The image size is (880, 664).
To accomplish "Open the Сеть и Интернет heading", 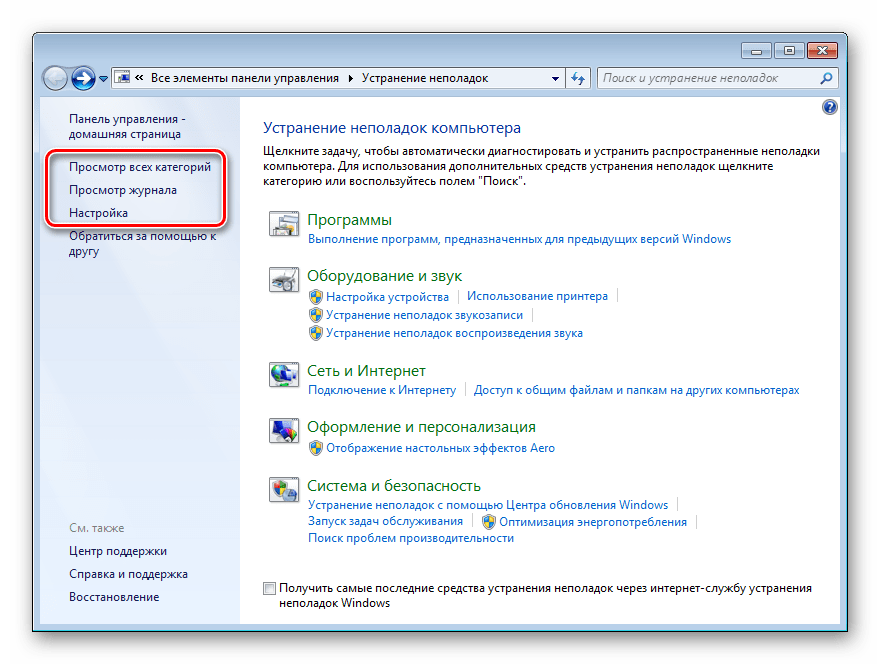I will tap(366, 370).
